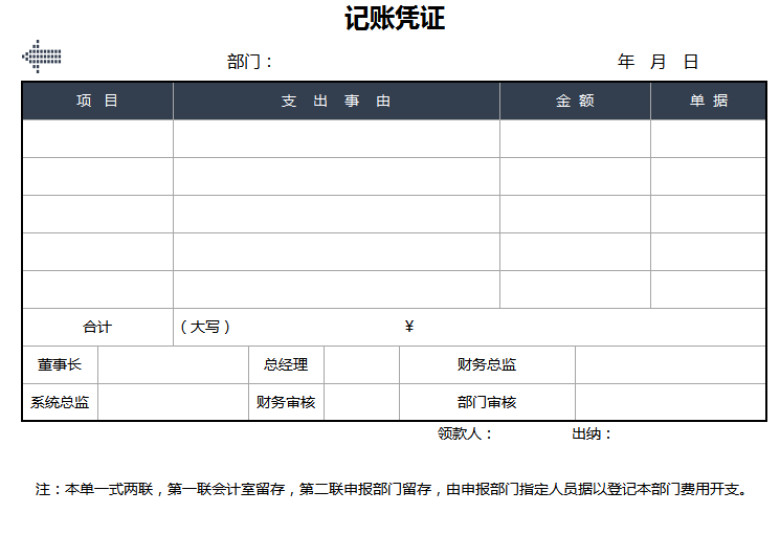780x535 pixels.
Task: Click empty signature cell beside 总经理
Action: [x=362, y=365]
